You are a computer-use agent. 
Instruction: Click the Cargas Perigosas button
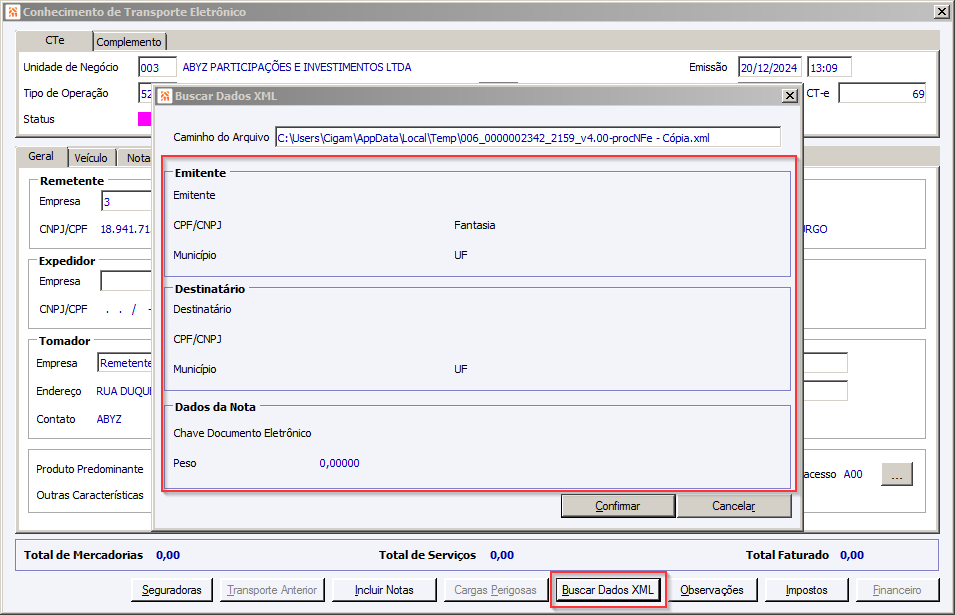tap(495, 590)
